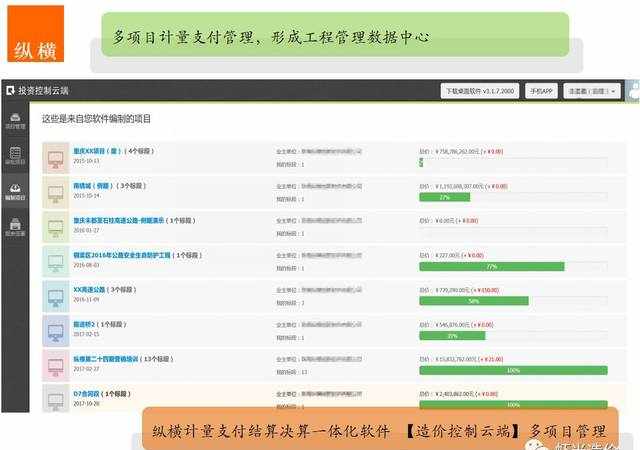This screenshot has height=450, width=640.
Task: Click the 投资控制云端 logo icon
Action: [11, 90]
